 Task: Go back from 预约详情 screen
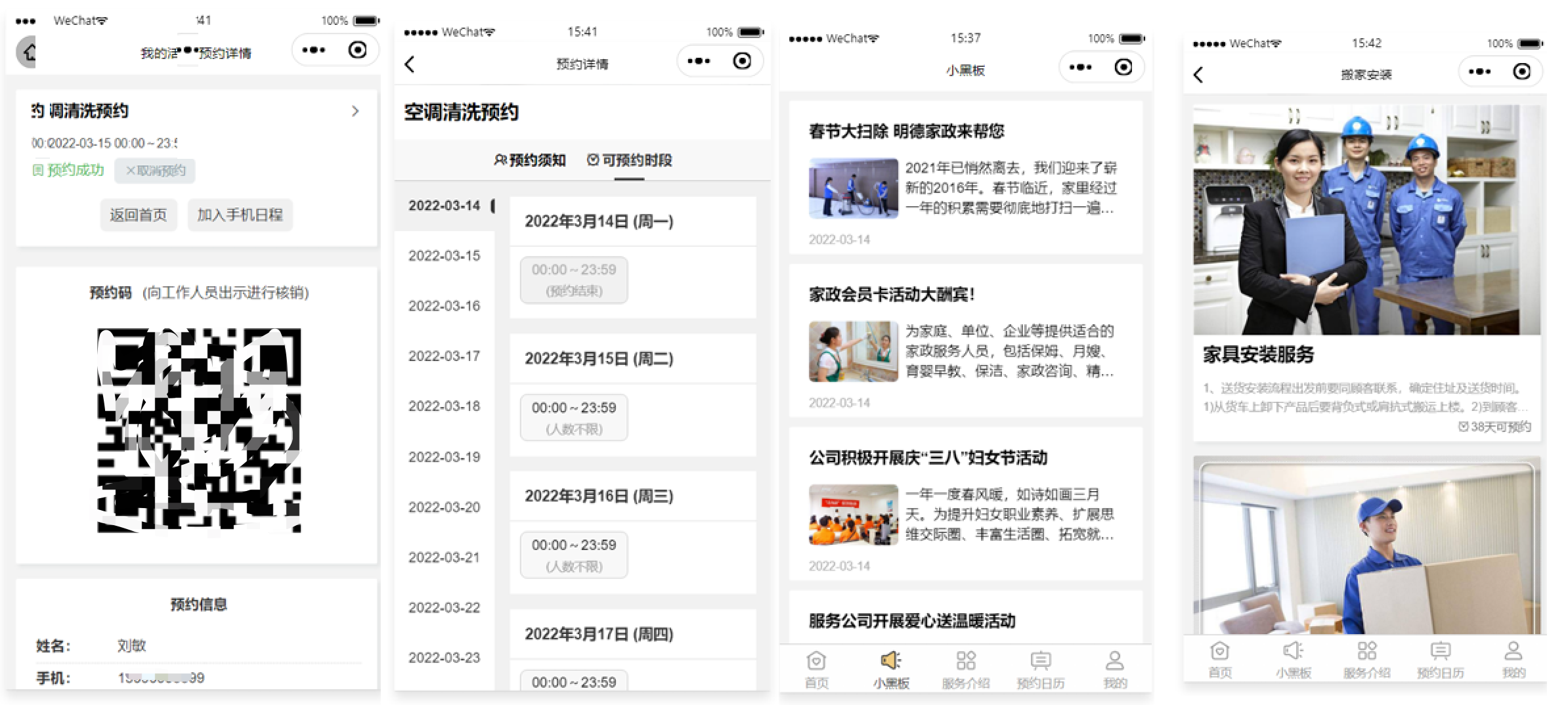click(410, 64)
